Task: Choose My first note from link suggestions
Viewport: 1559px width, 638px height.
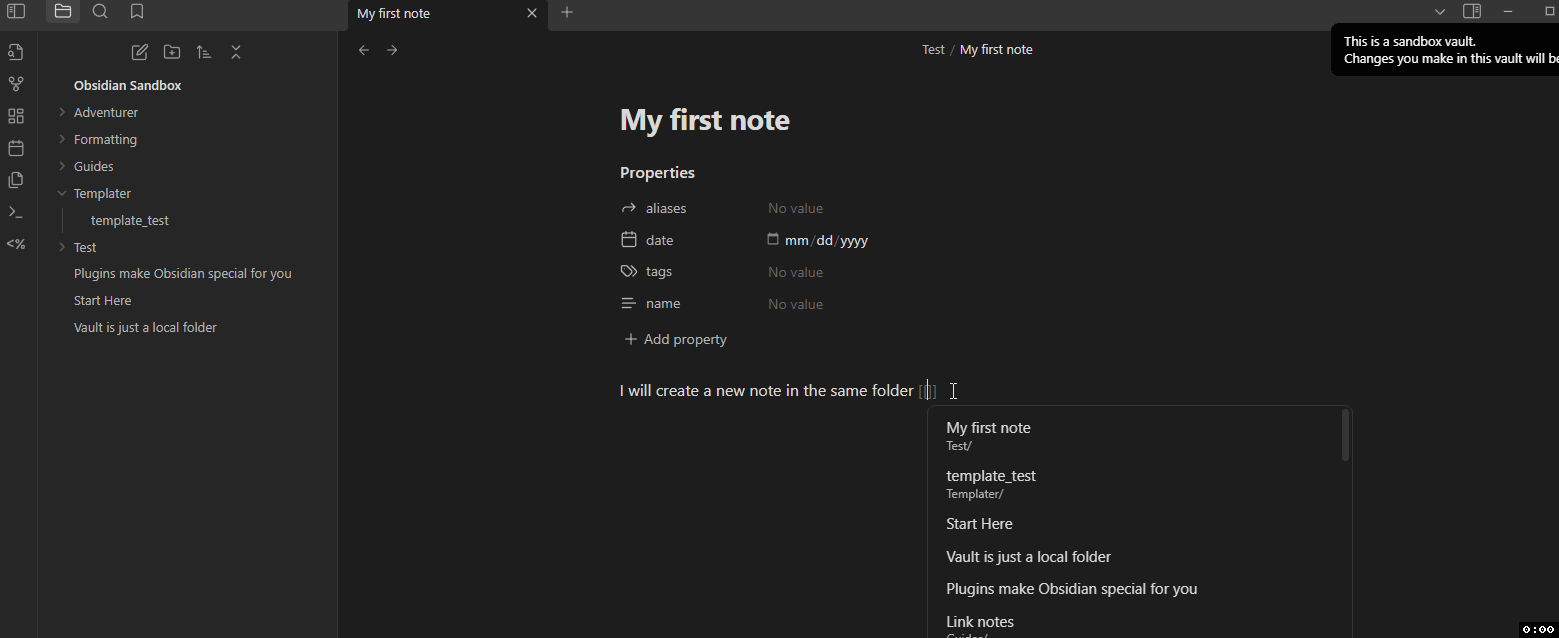Action: click(1138, 436)
